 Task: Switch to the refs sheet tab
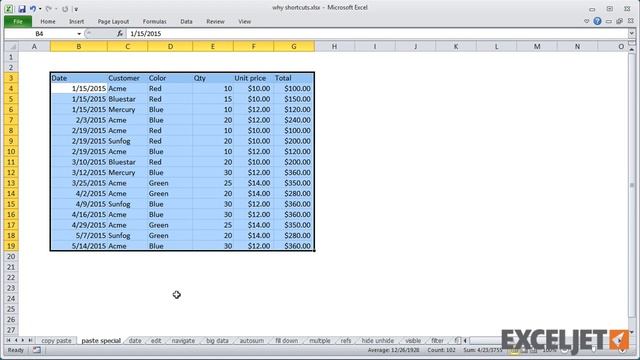(346, 340)
